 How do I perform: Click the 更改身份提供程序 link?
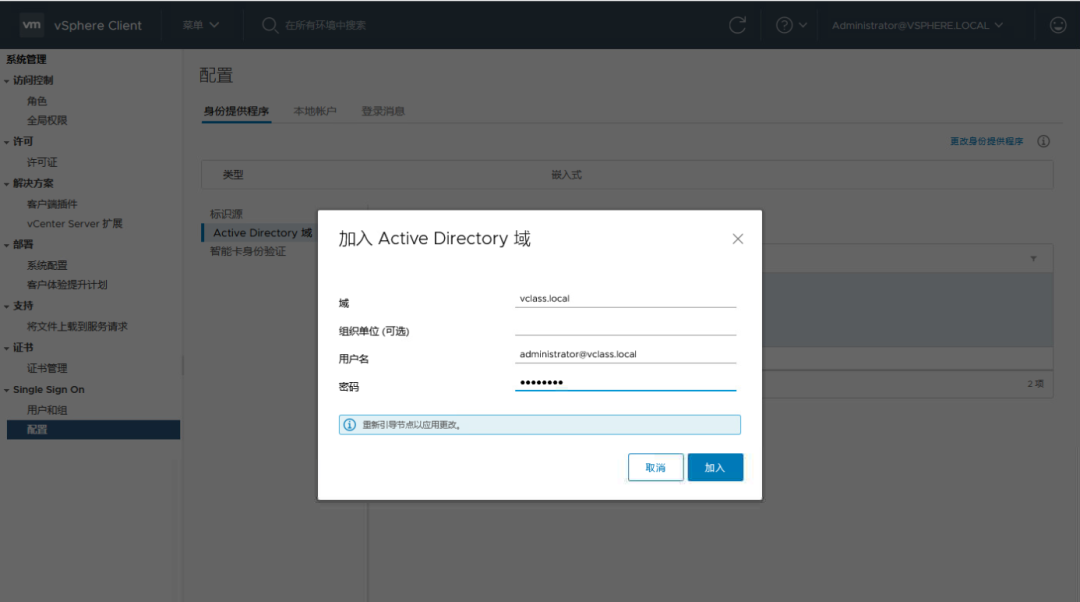[x=986, y=142]
